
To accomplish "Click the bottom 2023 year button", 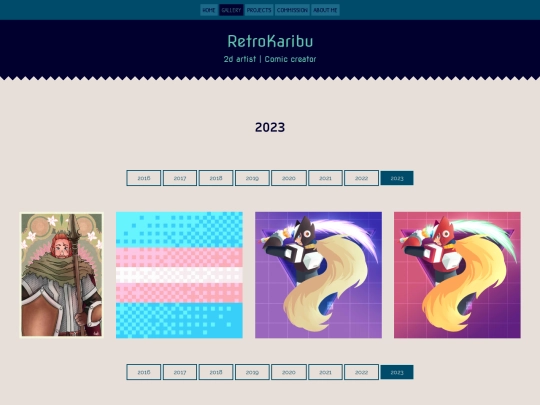I will click(397, 372).
